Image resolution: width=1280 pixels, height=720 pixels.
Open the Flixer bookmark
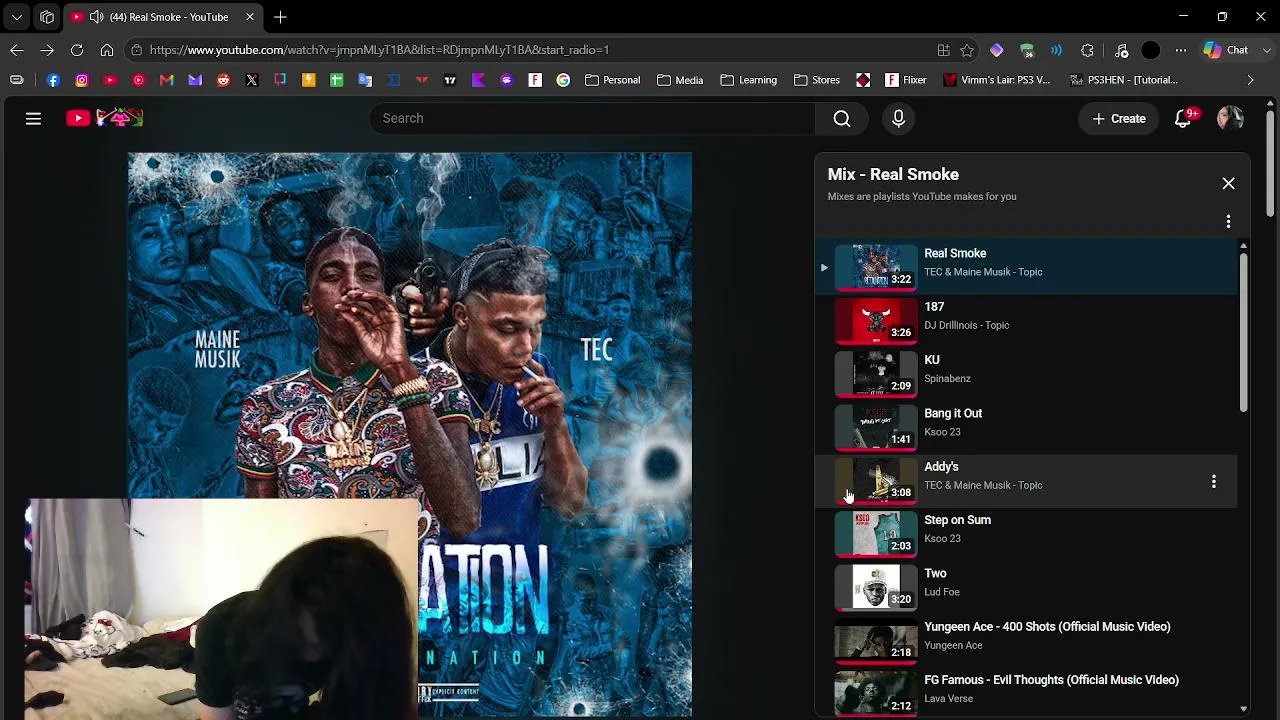click(906, 80)
